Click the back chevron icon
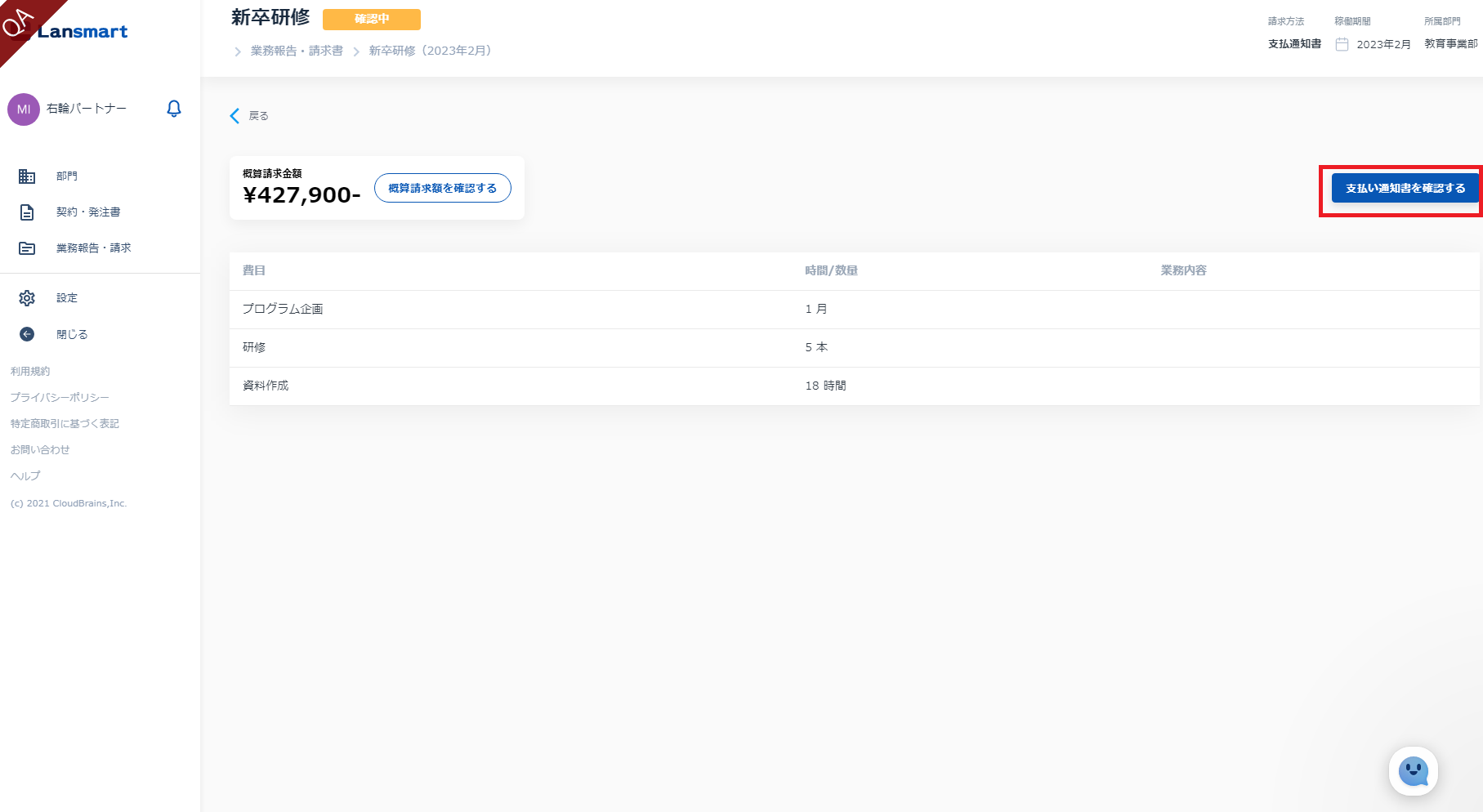Screen dimensions: 1483x812 tap(235, 116)
